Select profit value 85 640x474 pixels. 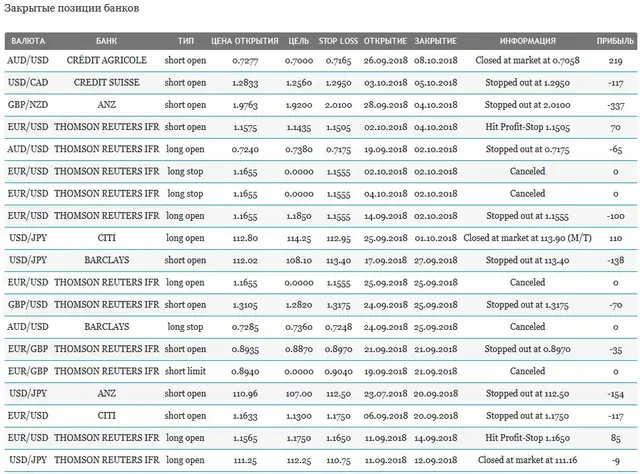(616, 438)
